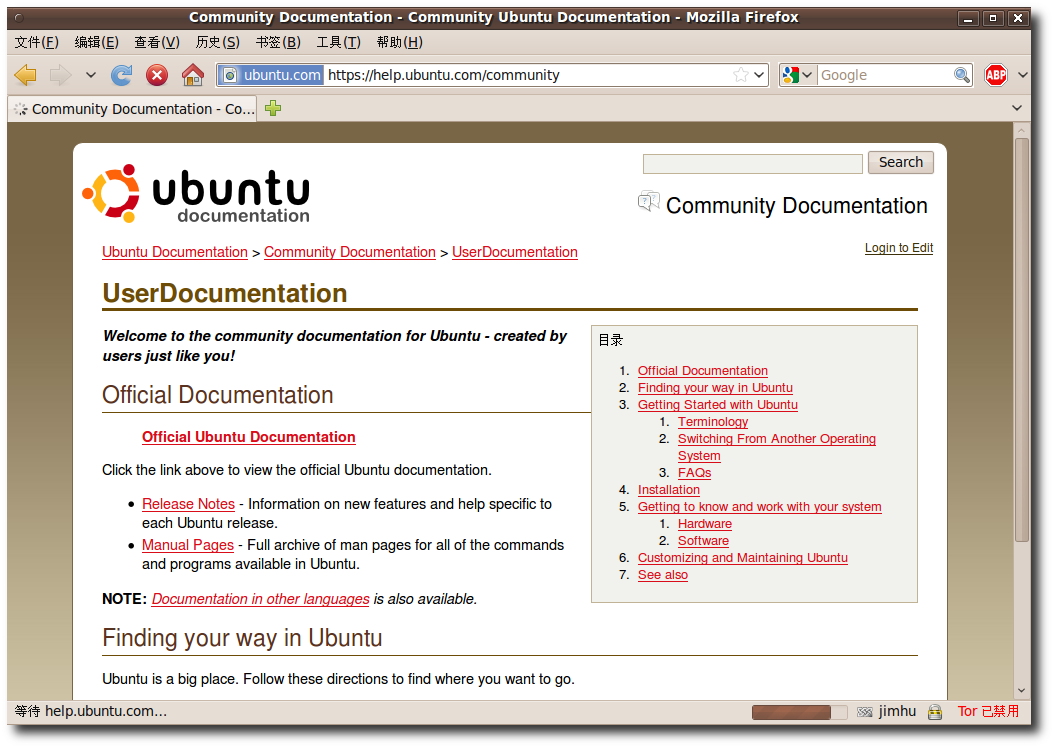1054x748 pixels.
Task: Open the Software contents link
Action: click(703, 541)
